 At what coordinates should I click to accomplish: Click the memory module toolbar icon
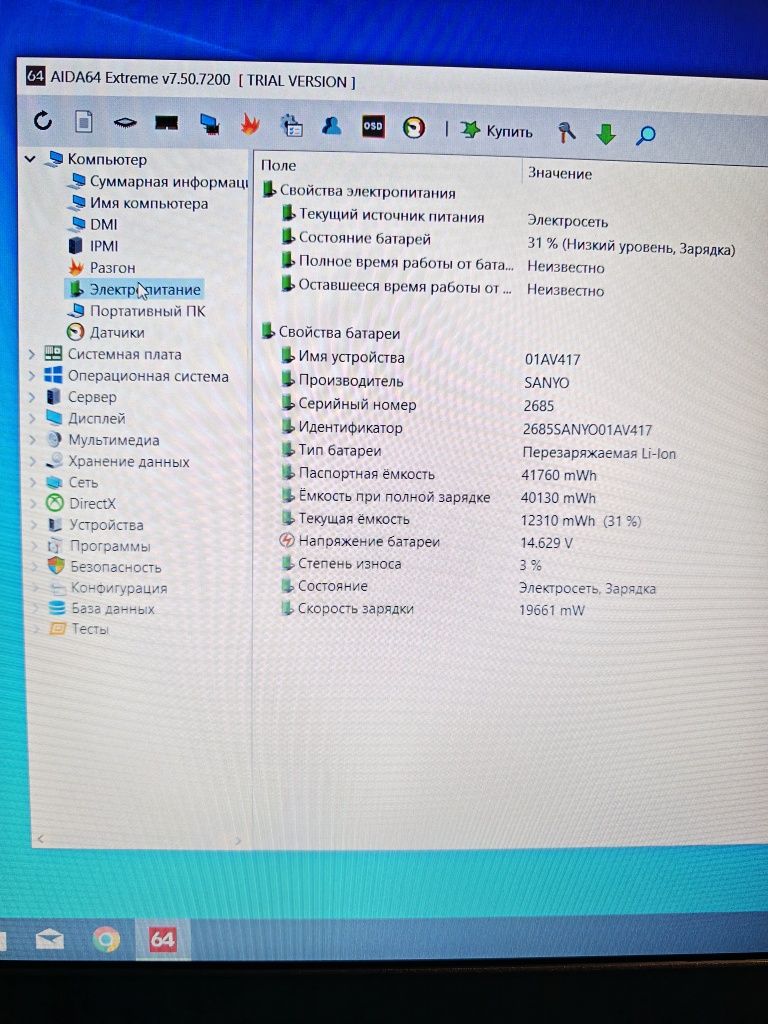[x=167, y=123]
